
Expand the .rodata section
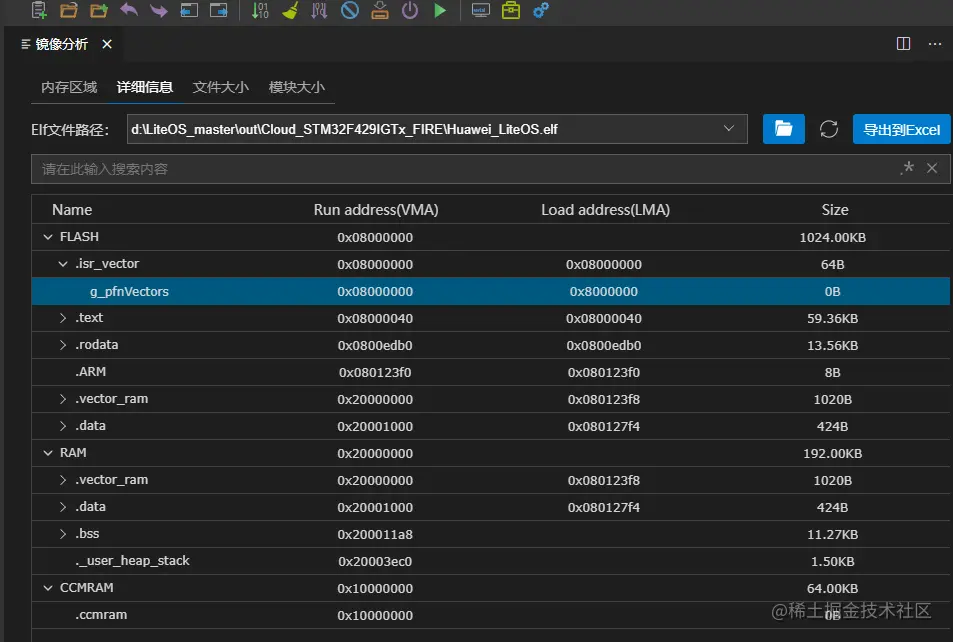coord(63,345)
